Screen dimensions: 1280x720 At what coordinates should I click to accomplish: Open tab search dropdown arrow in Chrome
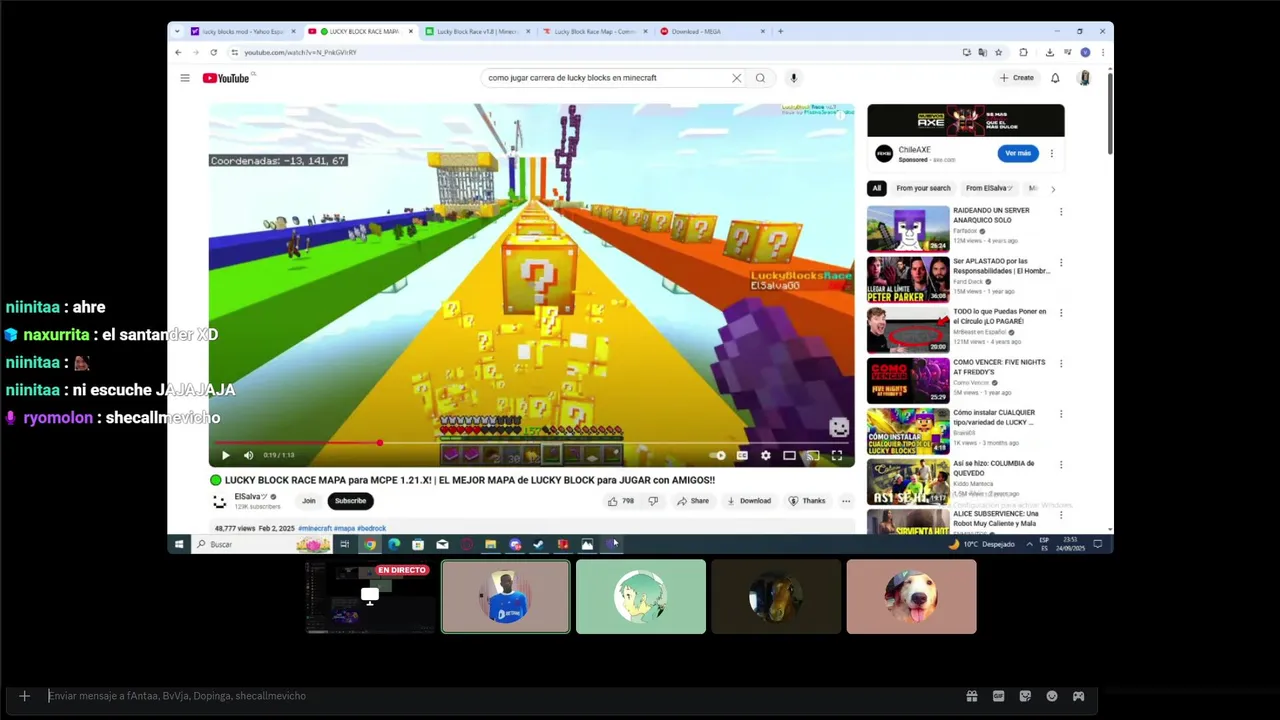(x=177, y=31)
